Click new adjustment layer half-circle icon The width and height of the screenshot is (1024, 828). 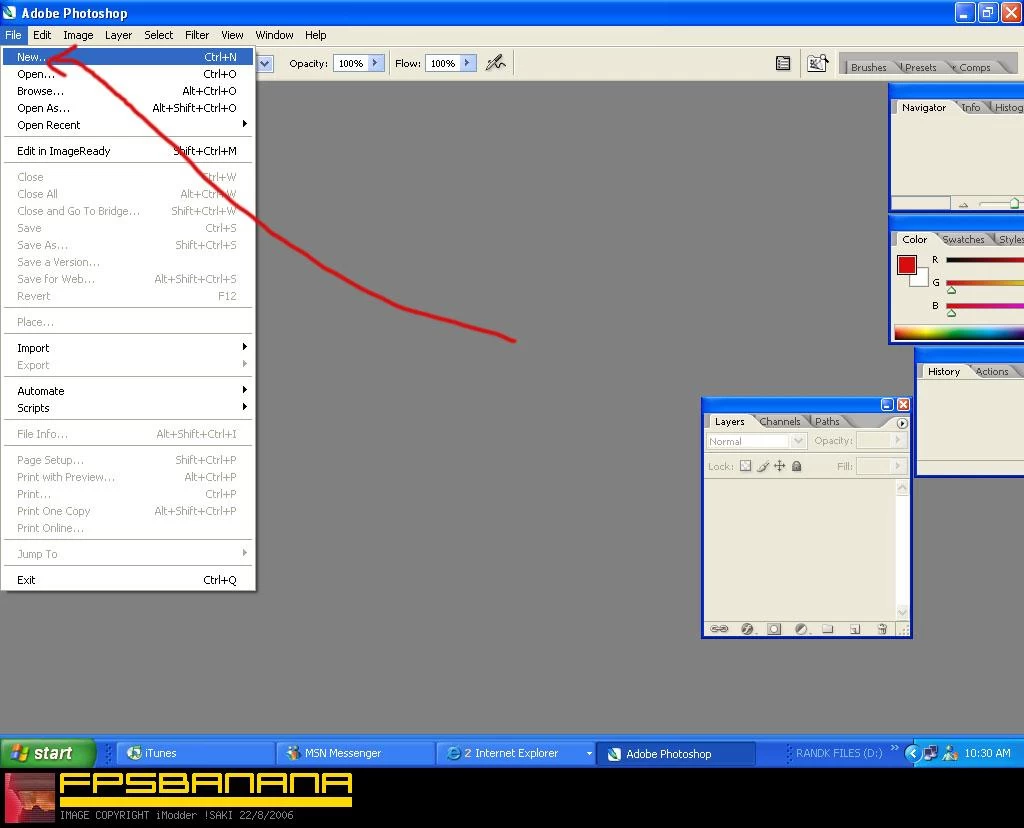(802, 629)
